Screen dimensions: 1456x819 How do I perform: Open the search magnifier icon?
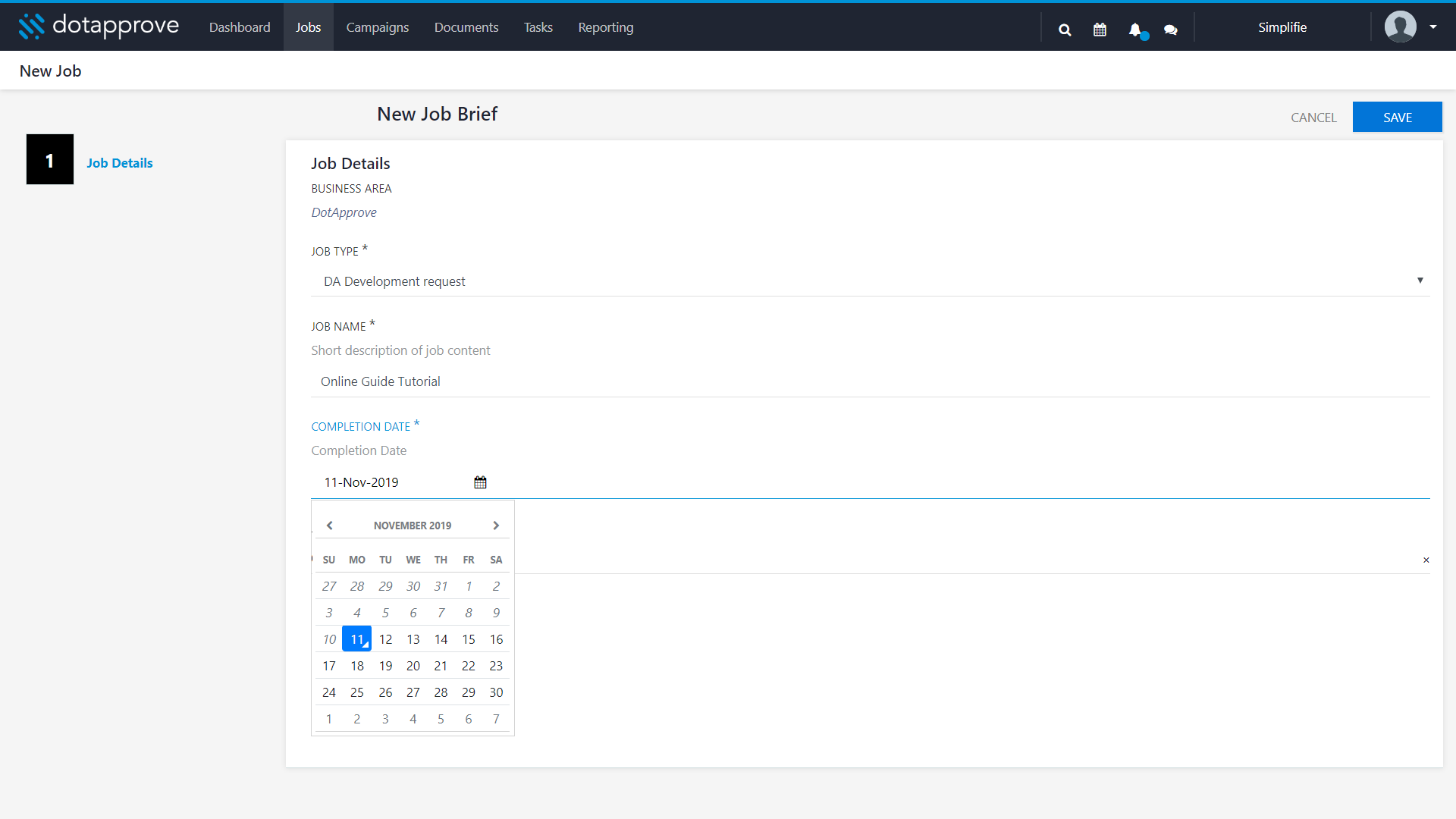pyautogui.click(x=1065, y=30)
